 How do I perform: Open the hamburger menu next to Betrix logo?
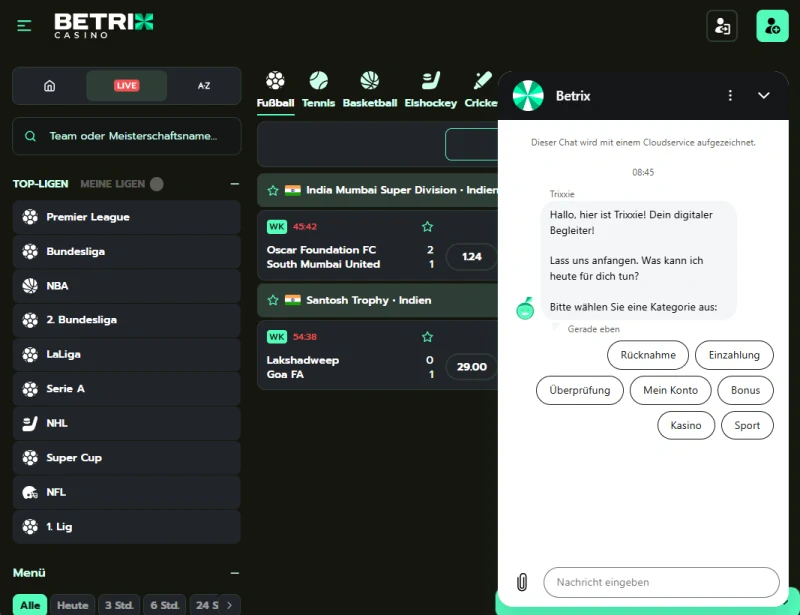point(24,26)
